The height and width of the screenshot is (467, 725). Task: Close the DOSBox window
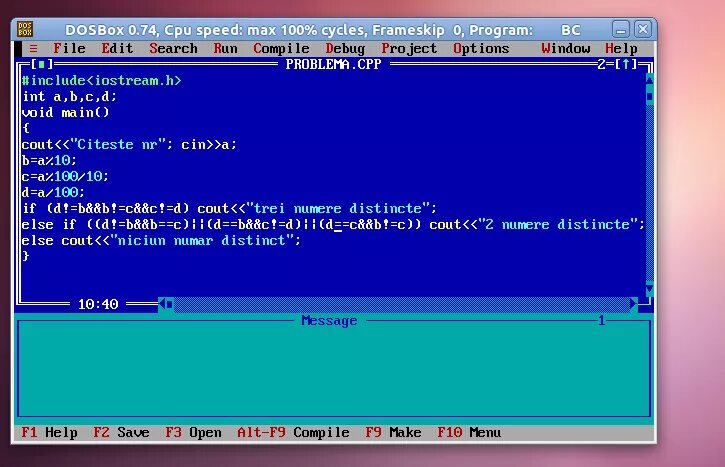point(643,30)
